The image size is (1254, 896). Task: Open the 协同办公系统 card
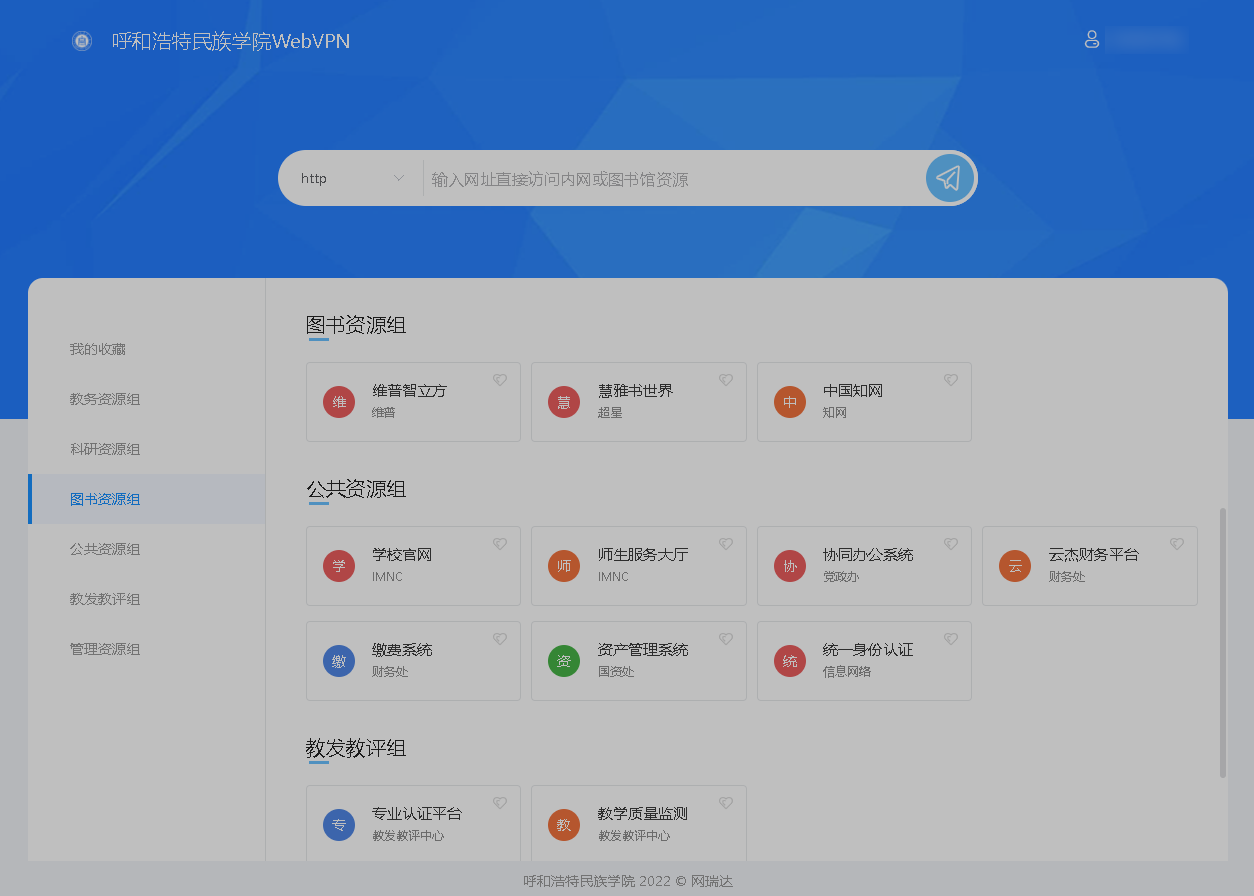[x=867, y=555]
